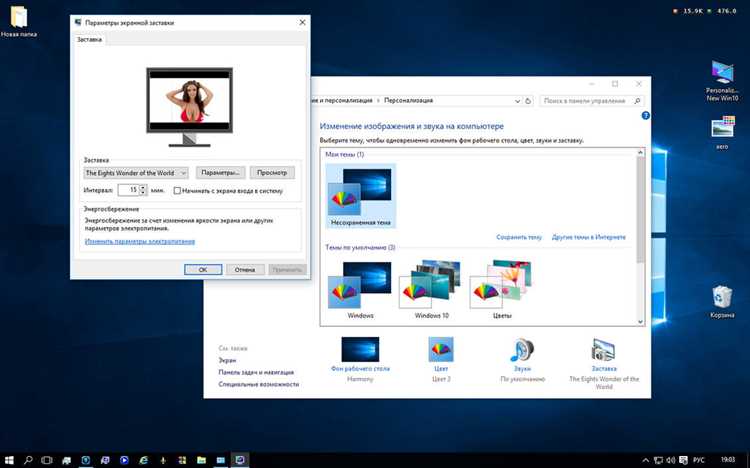
Task: Open the volume speaker tray icon
Action: (671, 460)
